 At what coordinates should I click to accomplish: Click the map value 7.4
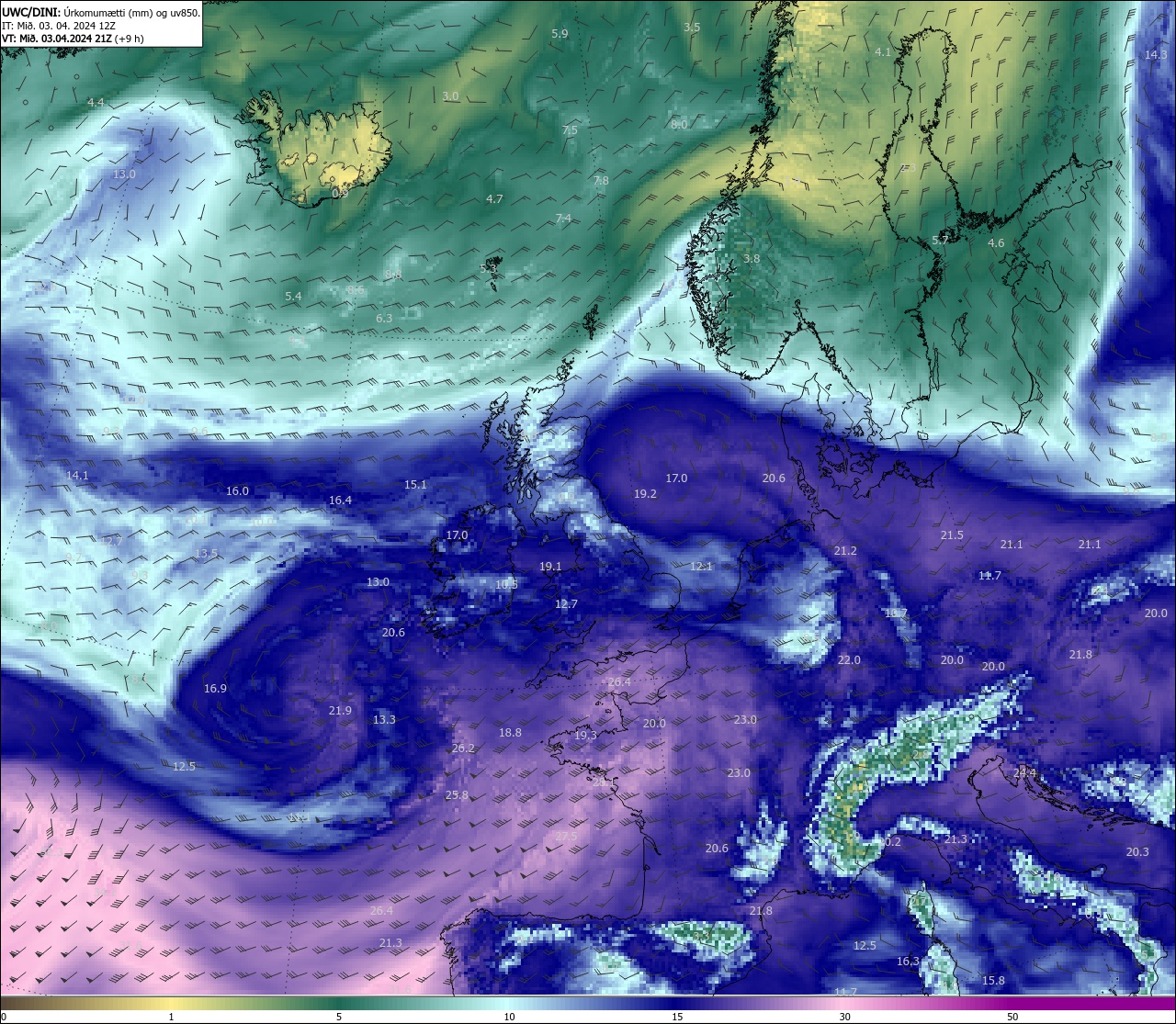point(563,219)
